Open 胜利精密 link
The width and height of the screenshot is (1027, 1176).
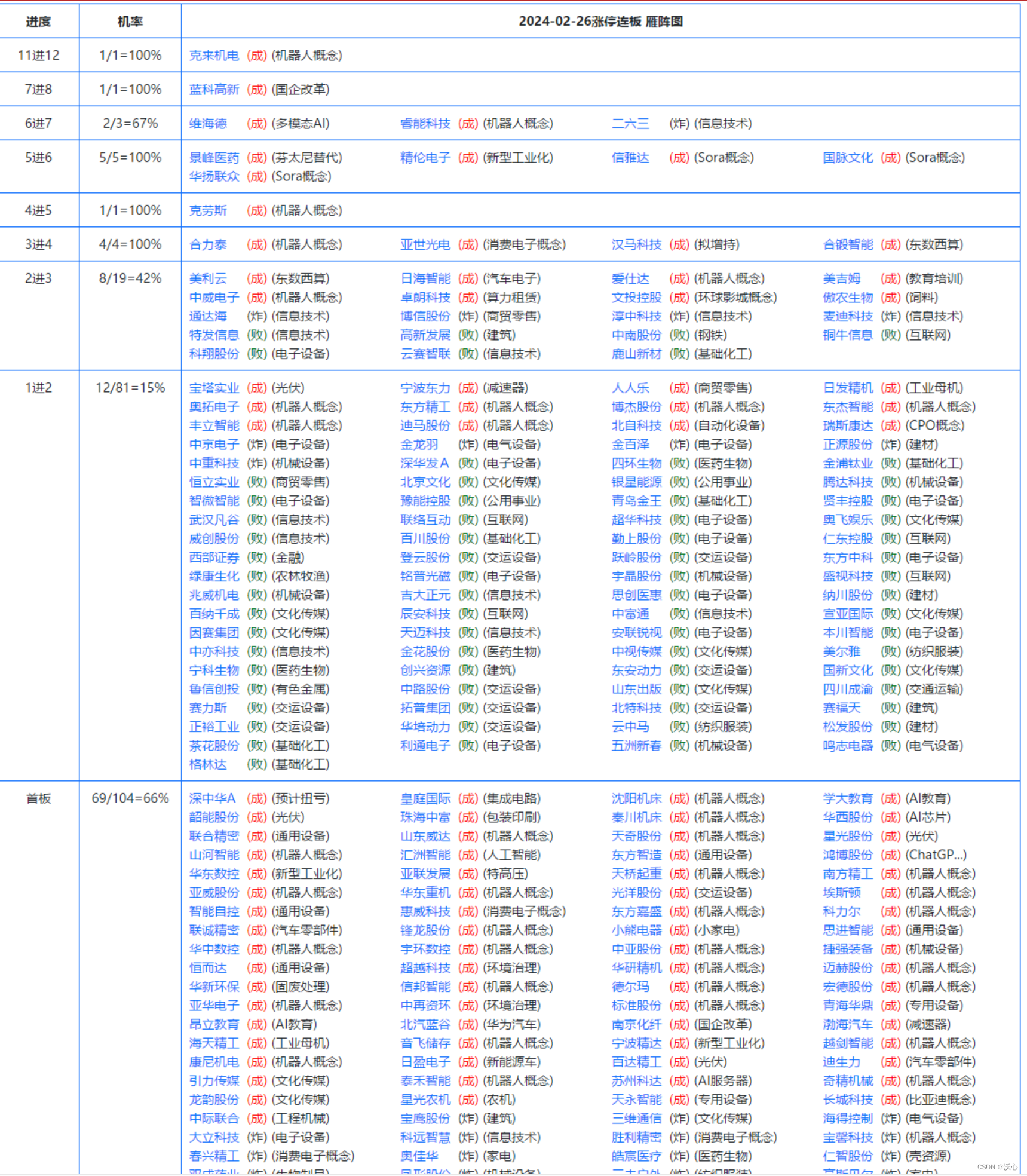636,1137
